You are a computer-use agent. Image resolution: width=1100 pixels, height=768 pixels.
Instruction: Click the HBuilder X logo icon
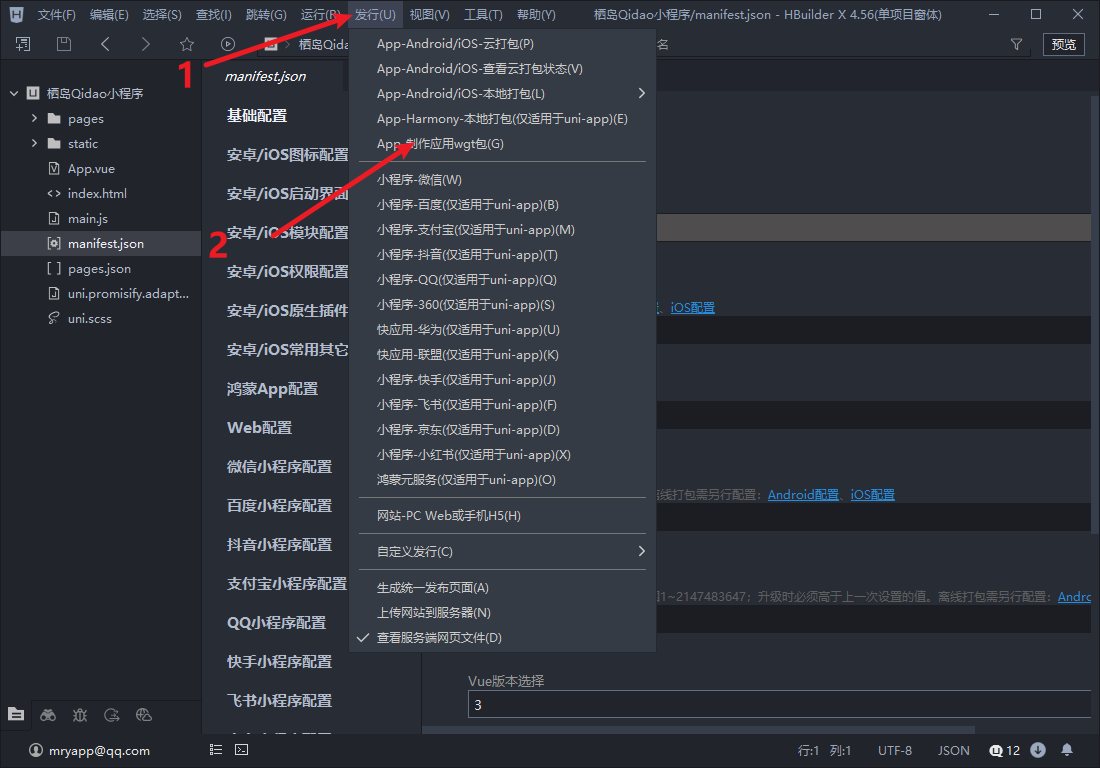point(17,14)
